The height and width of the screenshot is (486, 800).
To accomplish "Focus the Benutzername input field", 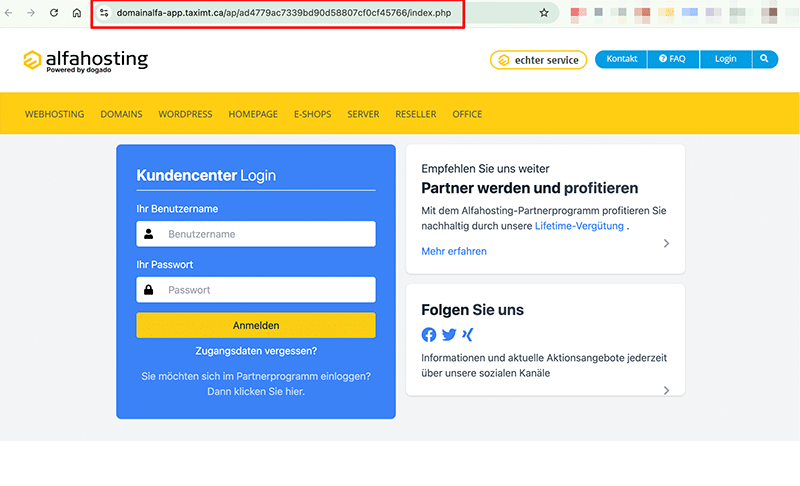I will (256, 234).
